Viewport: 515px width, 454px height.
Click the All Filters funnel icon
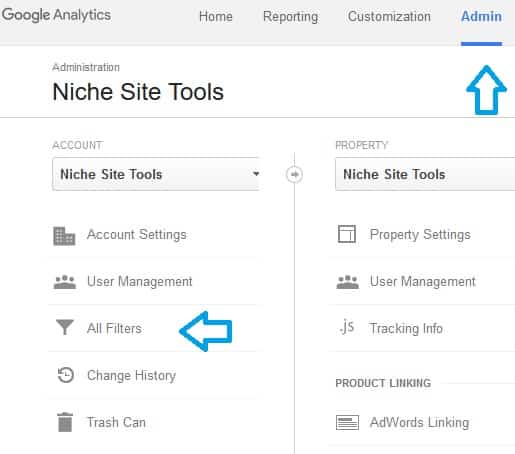point(65,327)
